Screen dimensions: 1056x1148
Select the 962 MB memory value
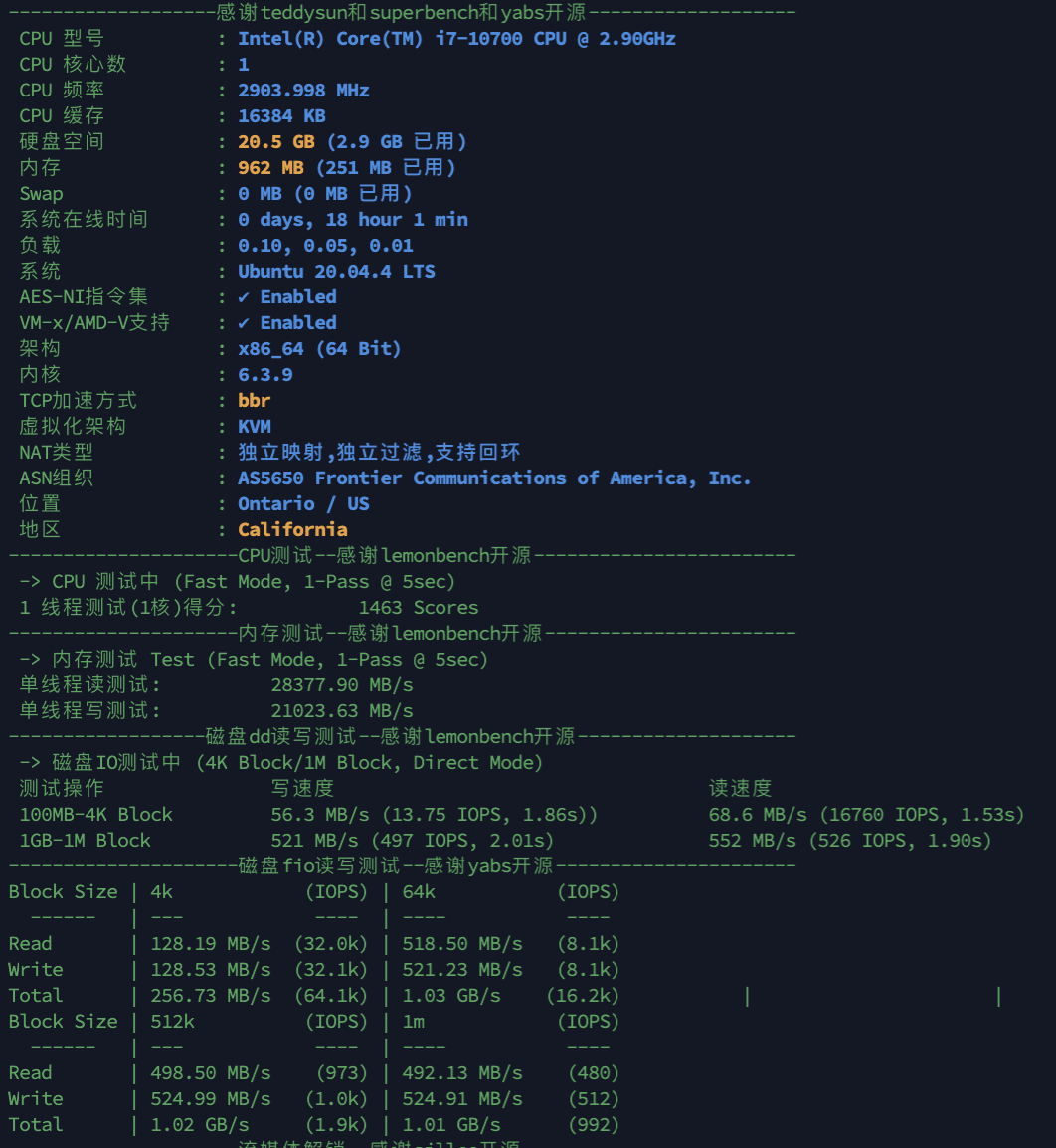tap(270, 168)
